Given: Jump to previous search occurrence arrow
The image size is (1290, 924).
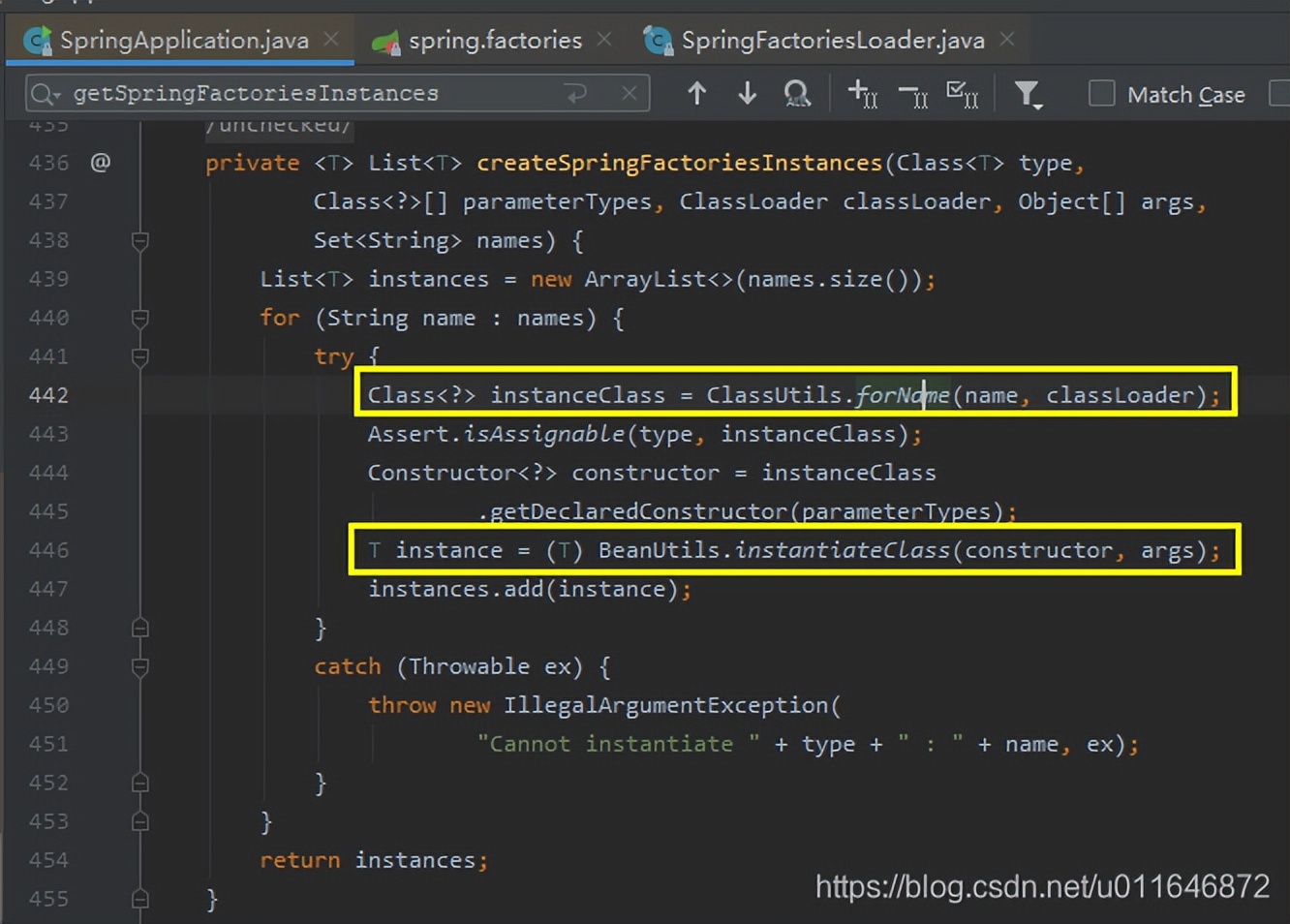Looking at the screenshot, I should 696,93.
